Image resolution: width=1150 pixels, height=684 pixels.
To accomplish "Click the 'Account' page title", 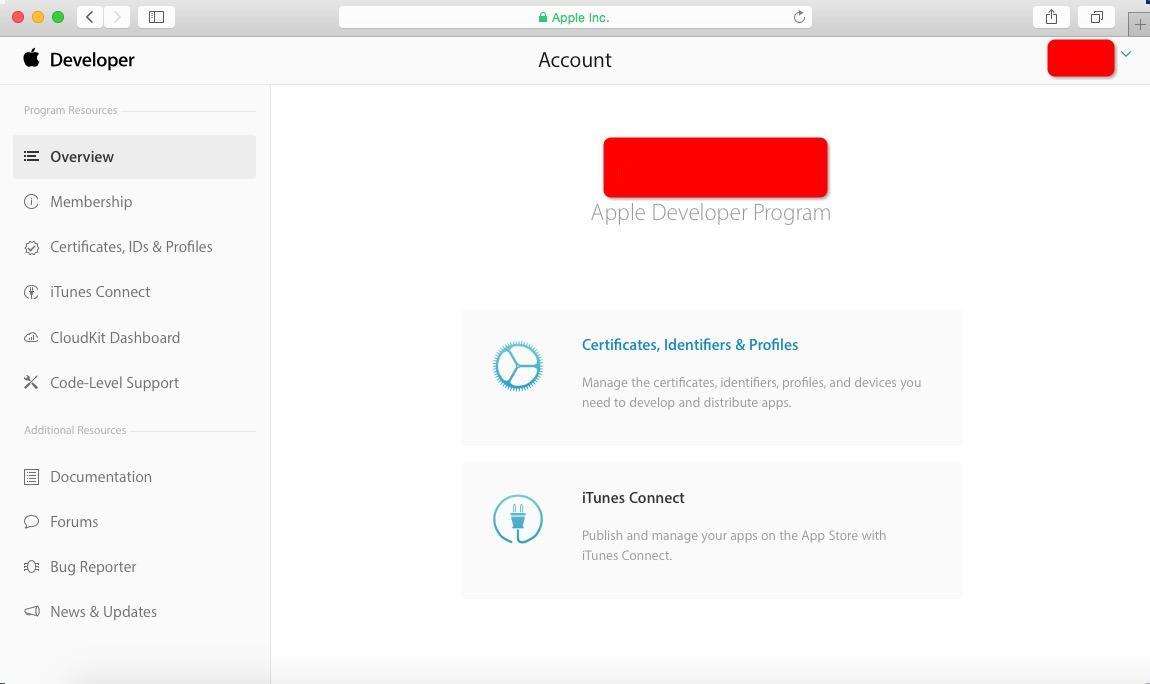I will [575, 60].
